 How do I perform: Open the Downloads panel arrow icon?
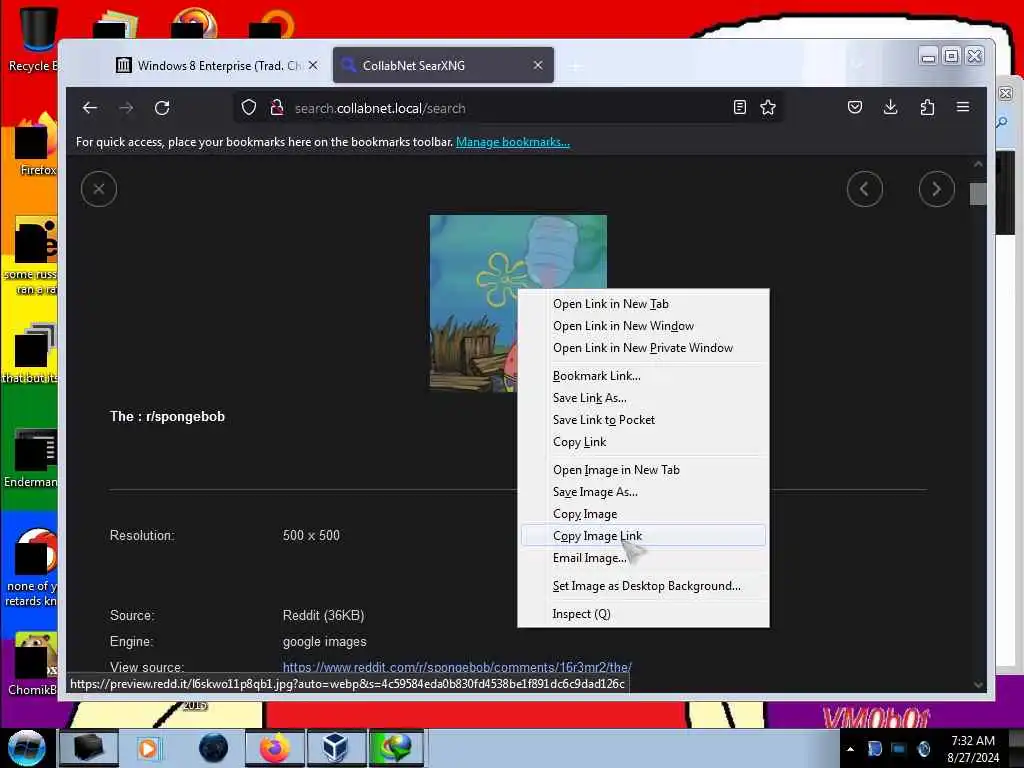pos(890,107)
